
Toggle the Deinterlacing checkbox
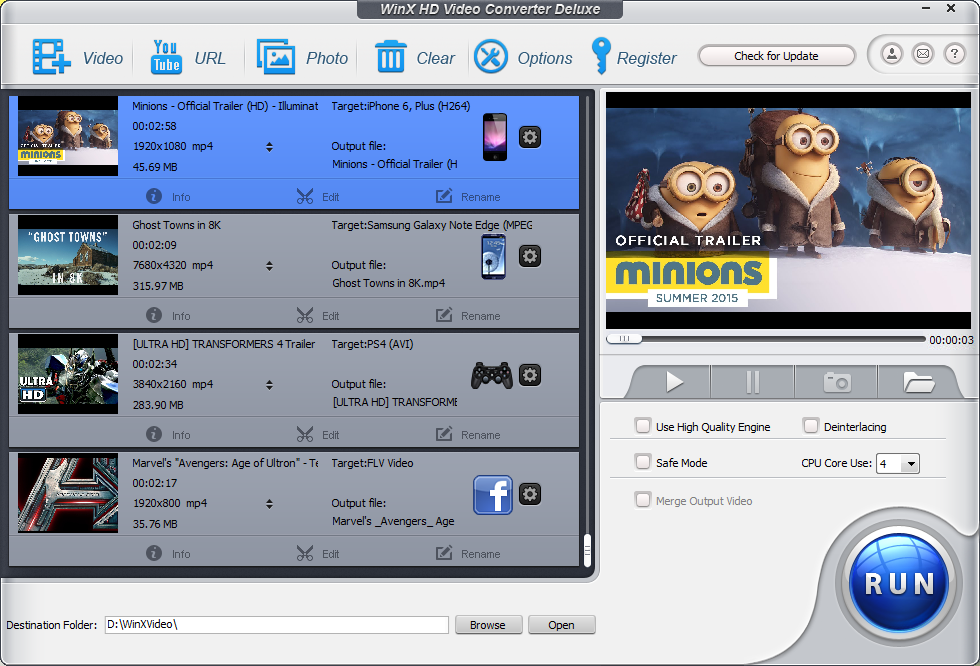pos(811,426)
